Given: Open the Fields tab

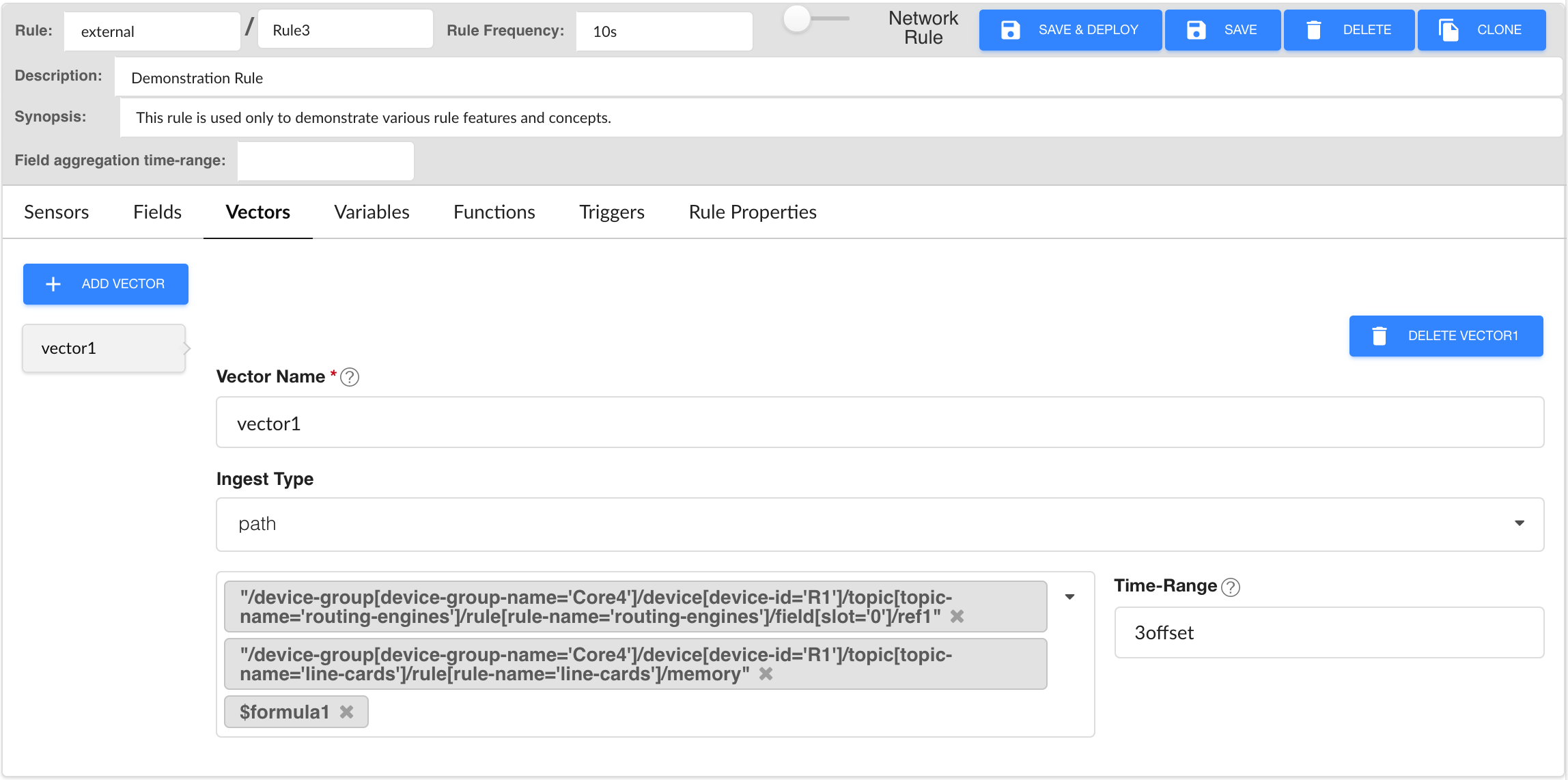Looking at the screenshot, I should [157, 212].
